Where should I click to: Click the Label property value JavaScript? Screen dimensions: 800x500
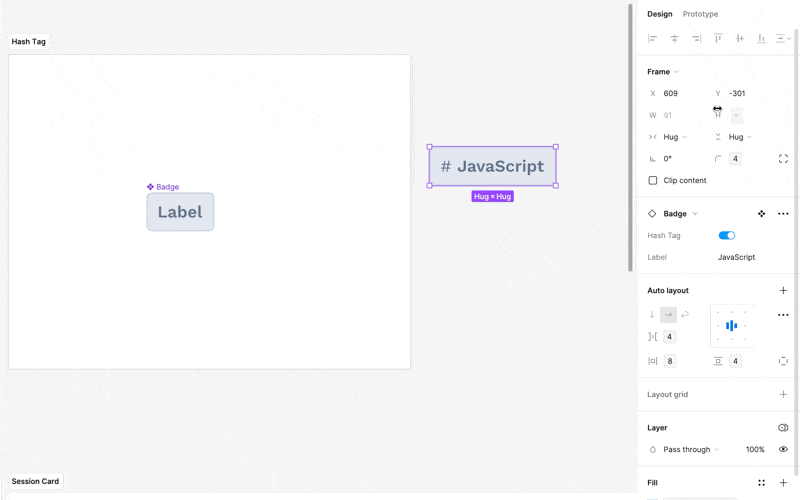[x=736, y=257]
